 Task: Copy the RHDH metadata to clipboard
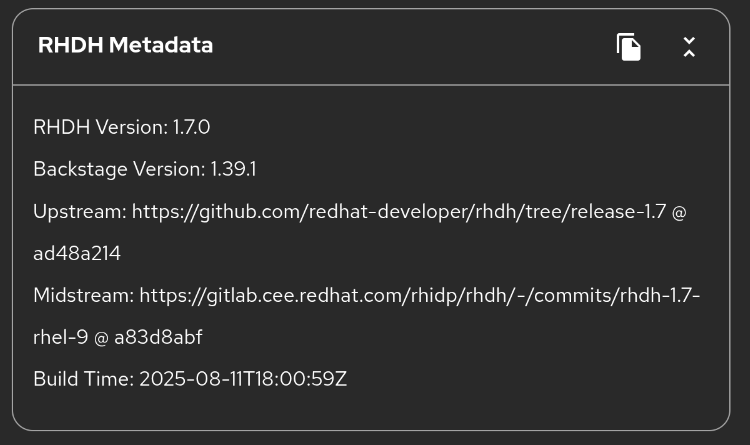[x=628, y=47]
